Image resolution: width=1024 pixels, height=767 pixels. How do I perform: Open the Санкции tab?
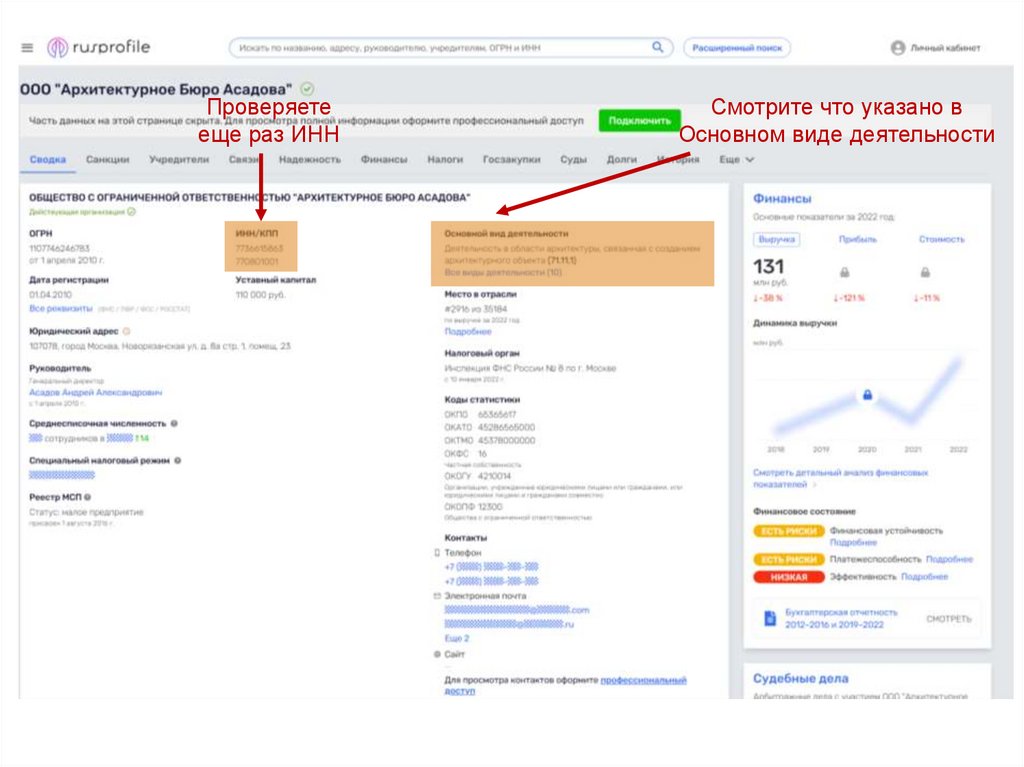pos(108,159)
